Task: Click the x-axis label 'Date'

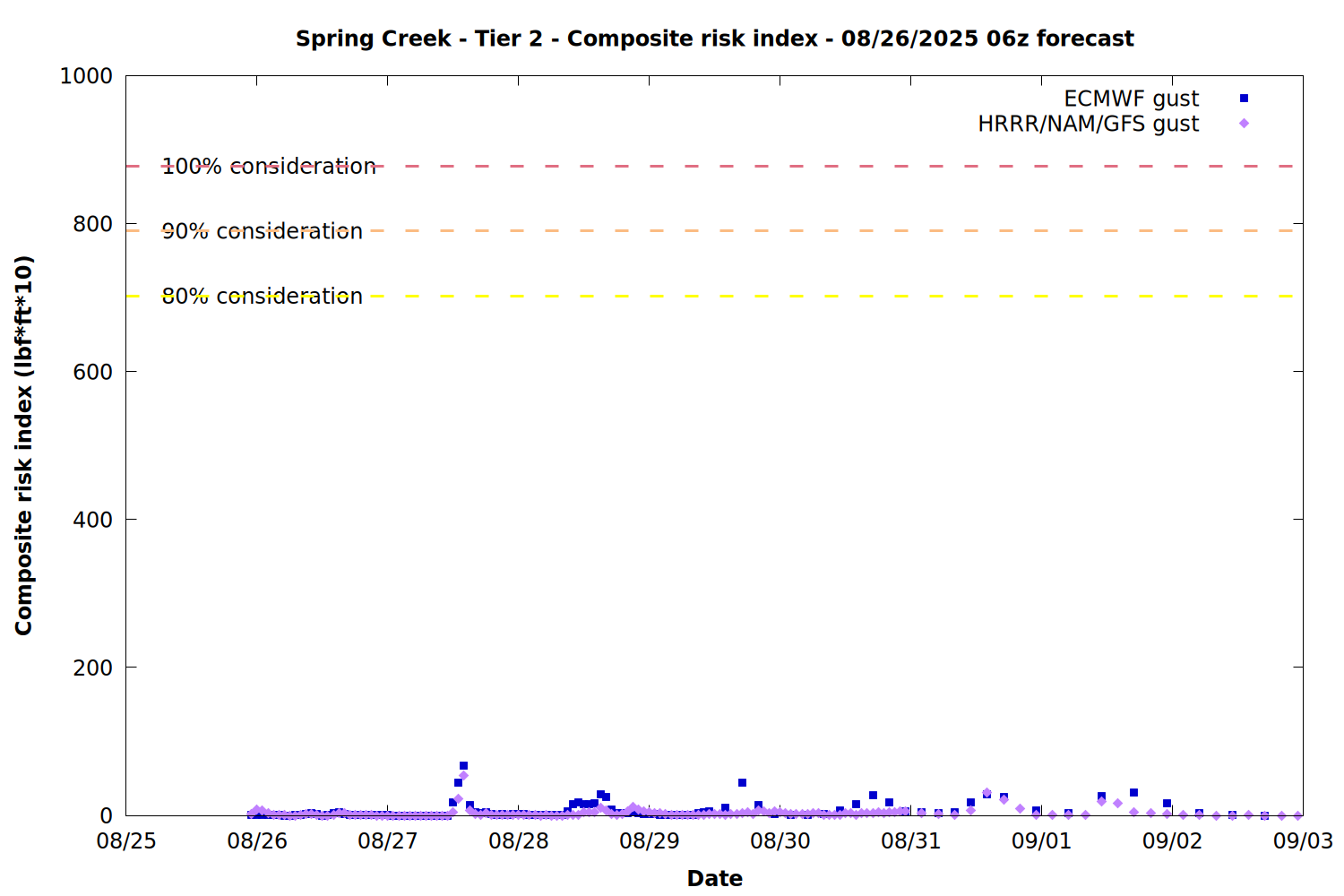Action: pos(714,878)
